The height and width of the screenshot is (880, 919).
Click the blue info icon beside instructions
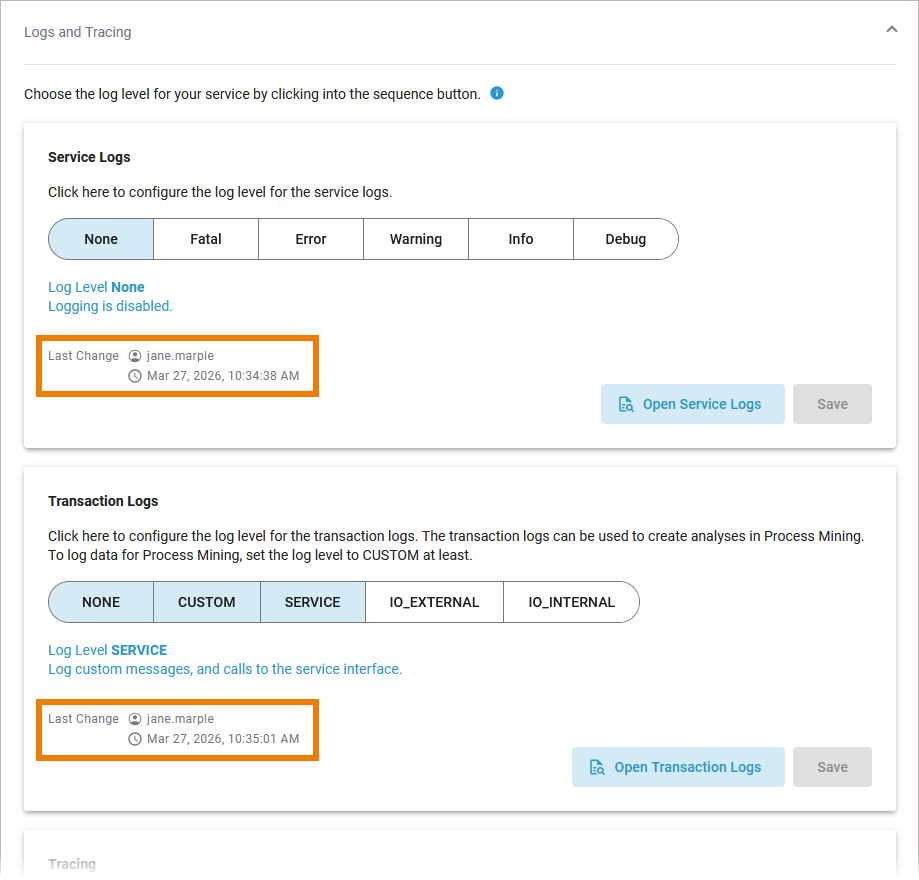point(497,94)
